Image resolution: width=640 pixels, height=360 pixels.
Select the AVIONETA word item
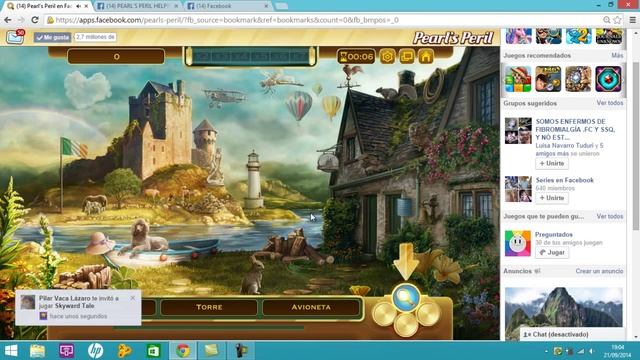click(311, 307)
